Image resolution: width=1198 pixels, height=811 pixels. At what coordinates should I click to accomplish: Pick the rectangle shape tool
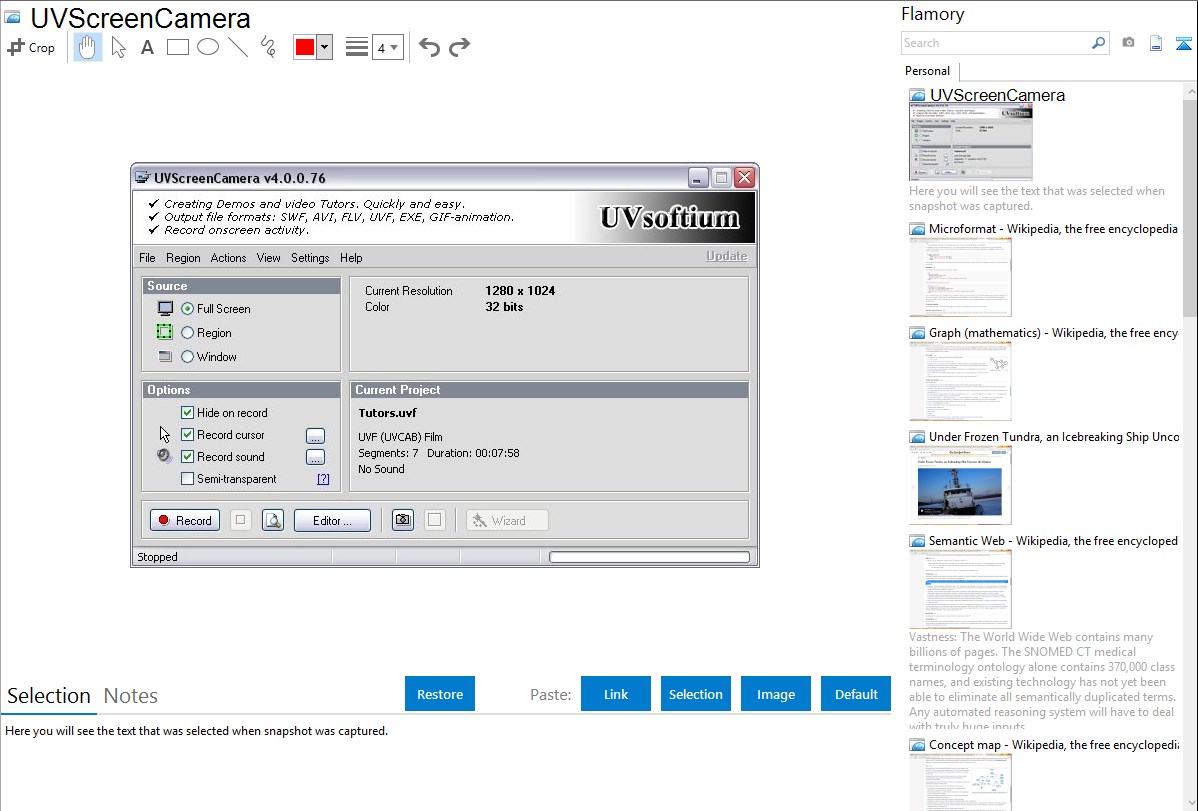tap(178, 47)
